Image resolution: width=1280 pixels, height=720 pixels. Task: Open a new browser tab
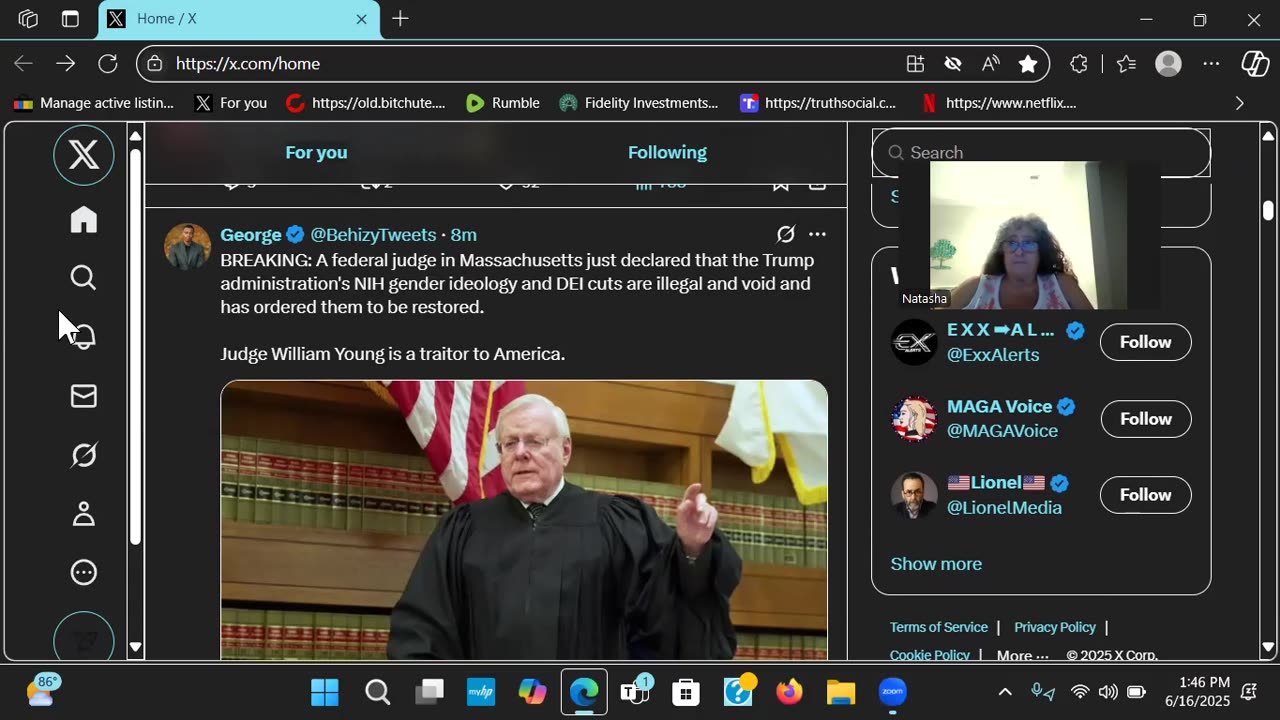coord(400,19)
